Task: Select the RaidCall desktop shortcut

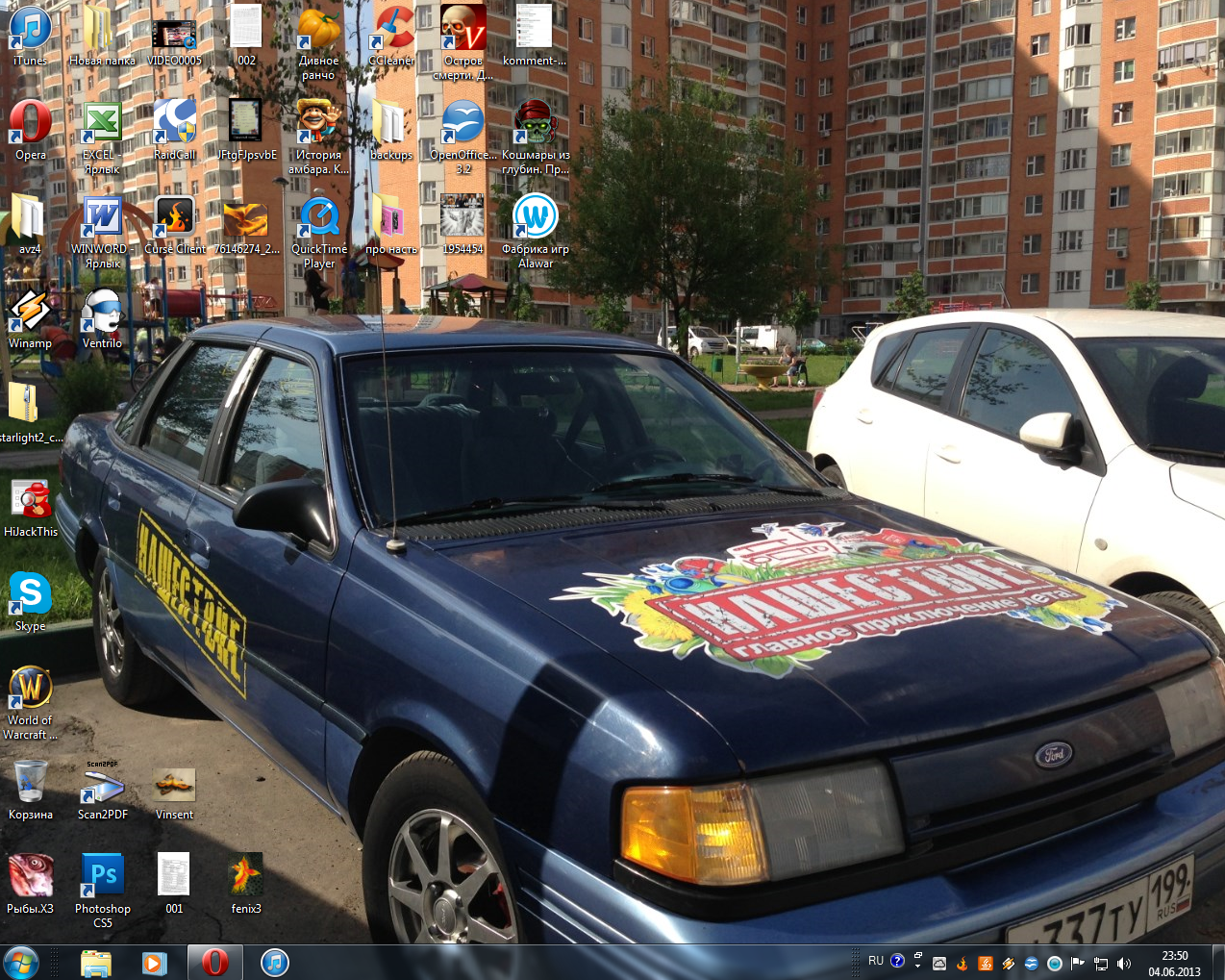Action: click(174, 131)
